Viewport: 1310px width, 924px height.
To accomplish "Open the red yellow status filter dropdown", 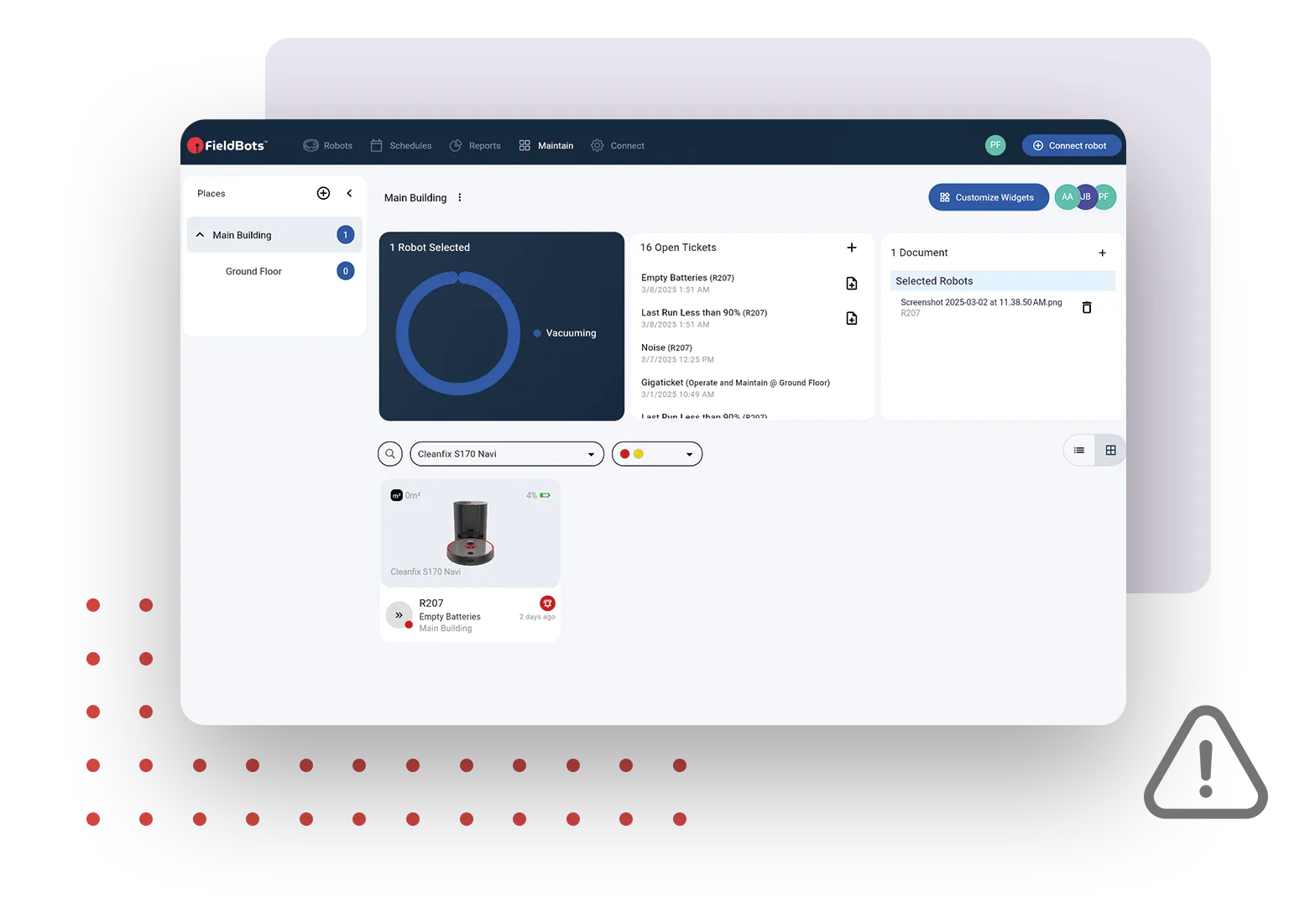I will 657,454.
